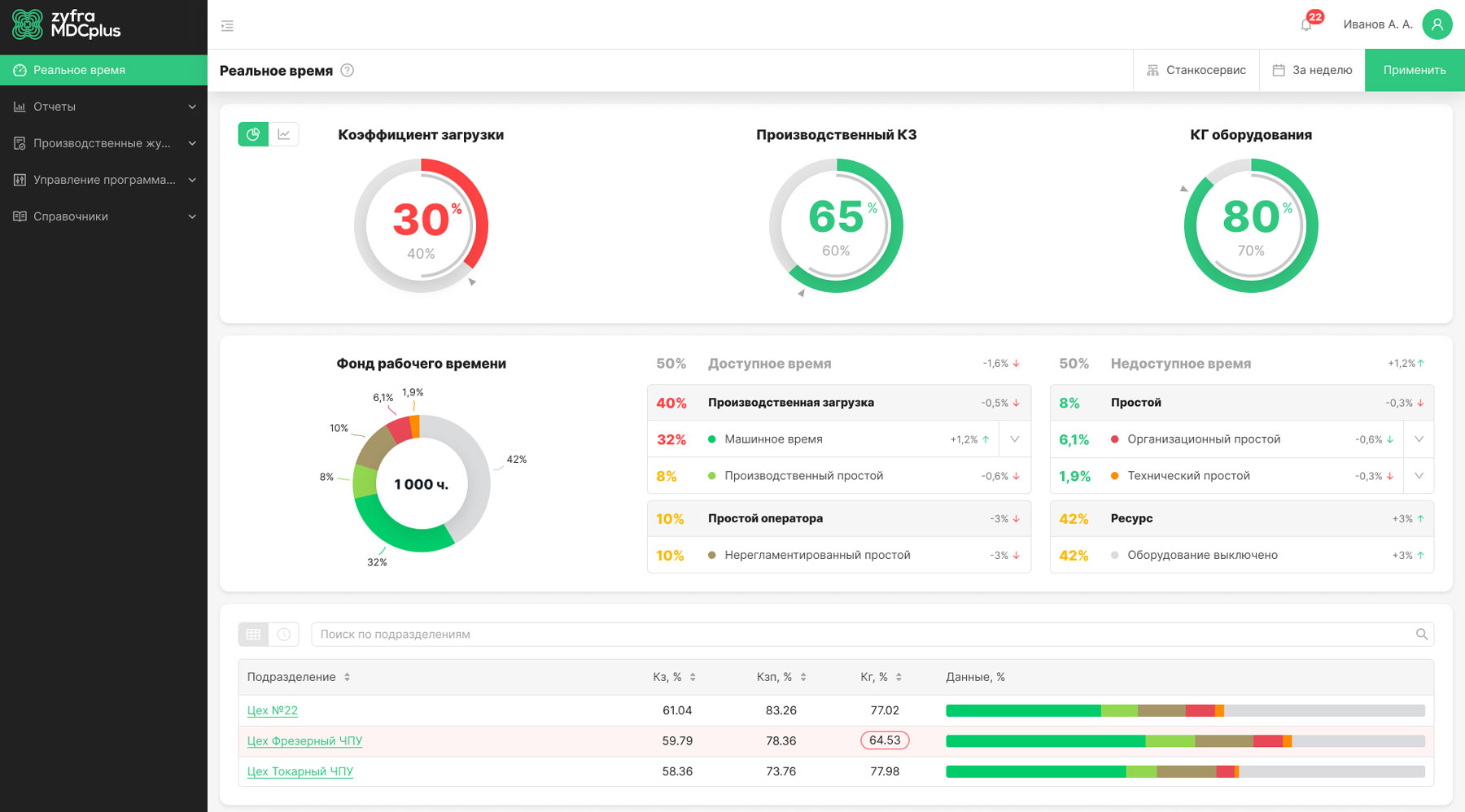Click the Цех №22 data progress bar
The height and width of the screenshot is (812, 1465).
point(1185,711)
